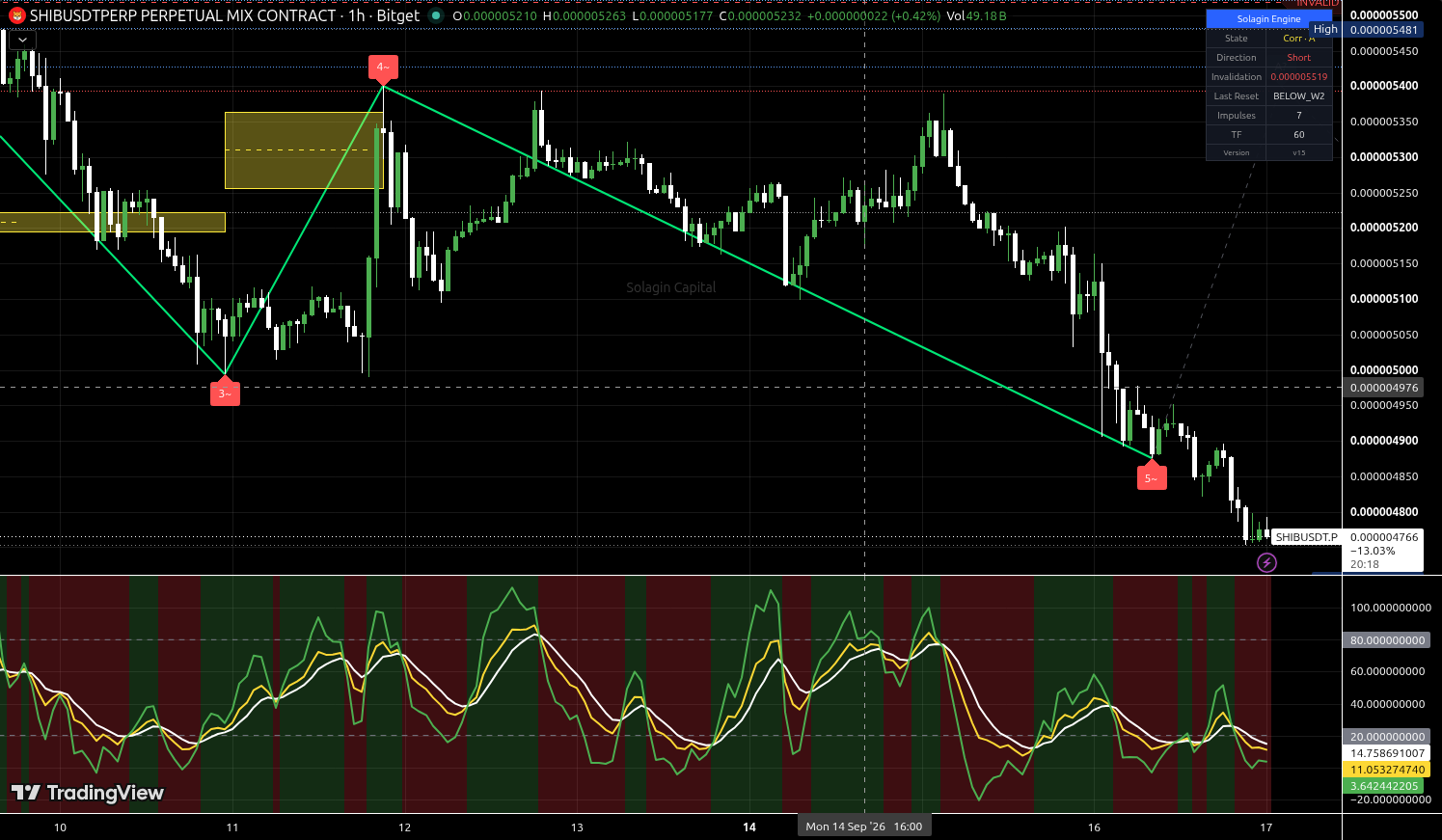
Task: Click the white line value 14.758691007
Action: click(1387, 753)
